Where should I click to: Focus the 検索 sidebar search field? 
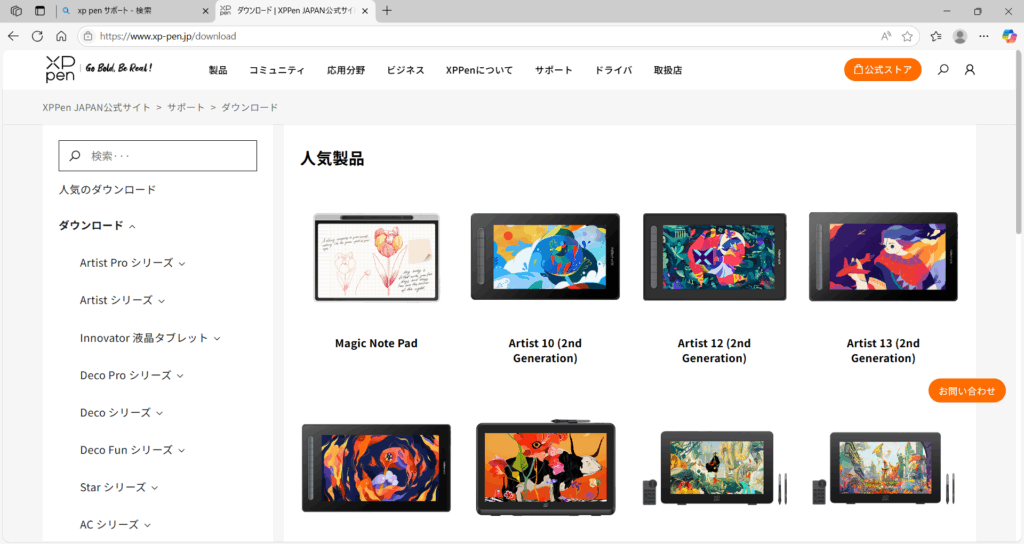[157, 155]
